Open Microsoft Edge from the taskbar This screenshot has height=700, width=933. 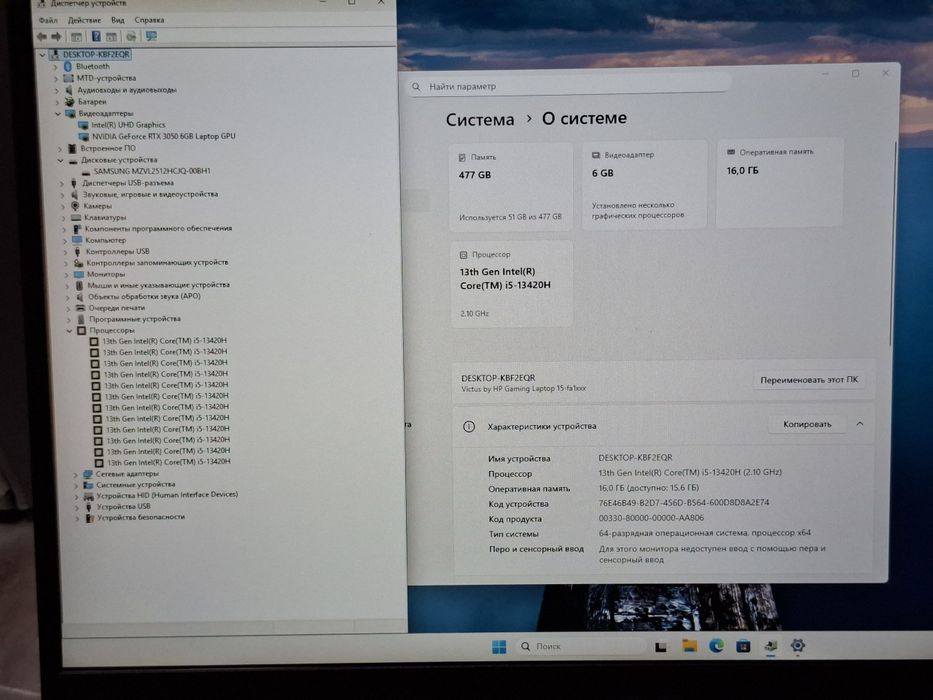tap(716, 646)
